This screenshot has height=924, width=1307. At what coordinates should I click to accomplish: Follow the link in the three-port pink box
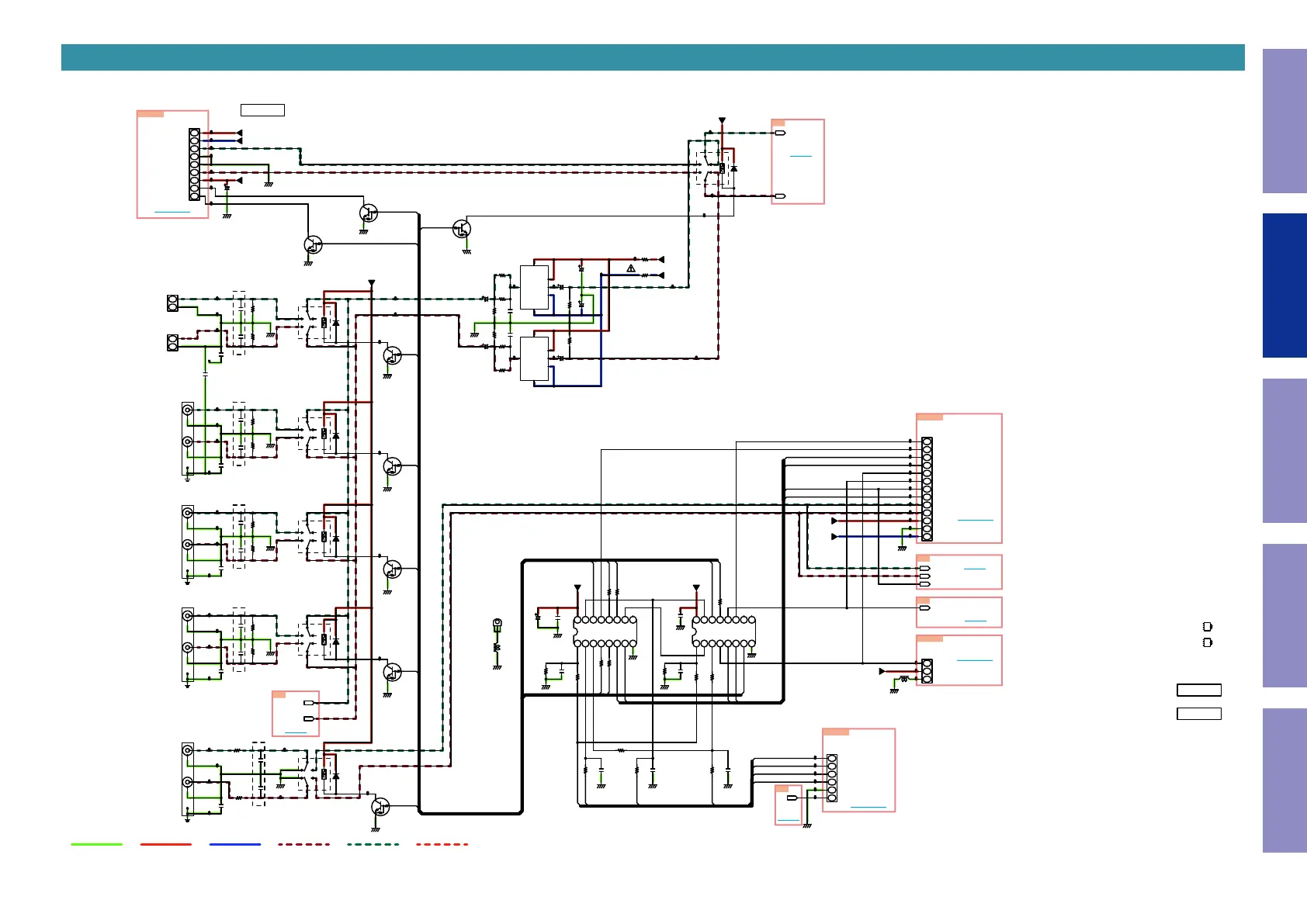pyautogui.click(x=975, y=569)
